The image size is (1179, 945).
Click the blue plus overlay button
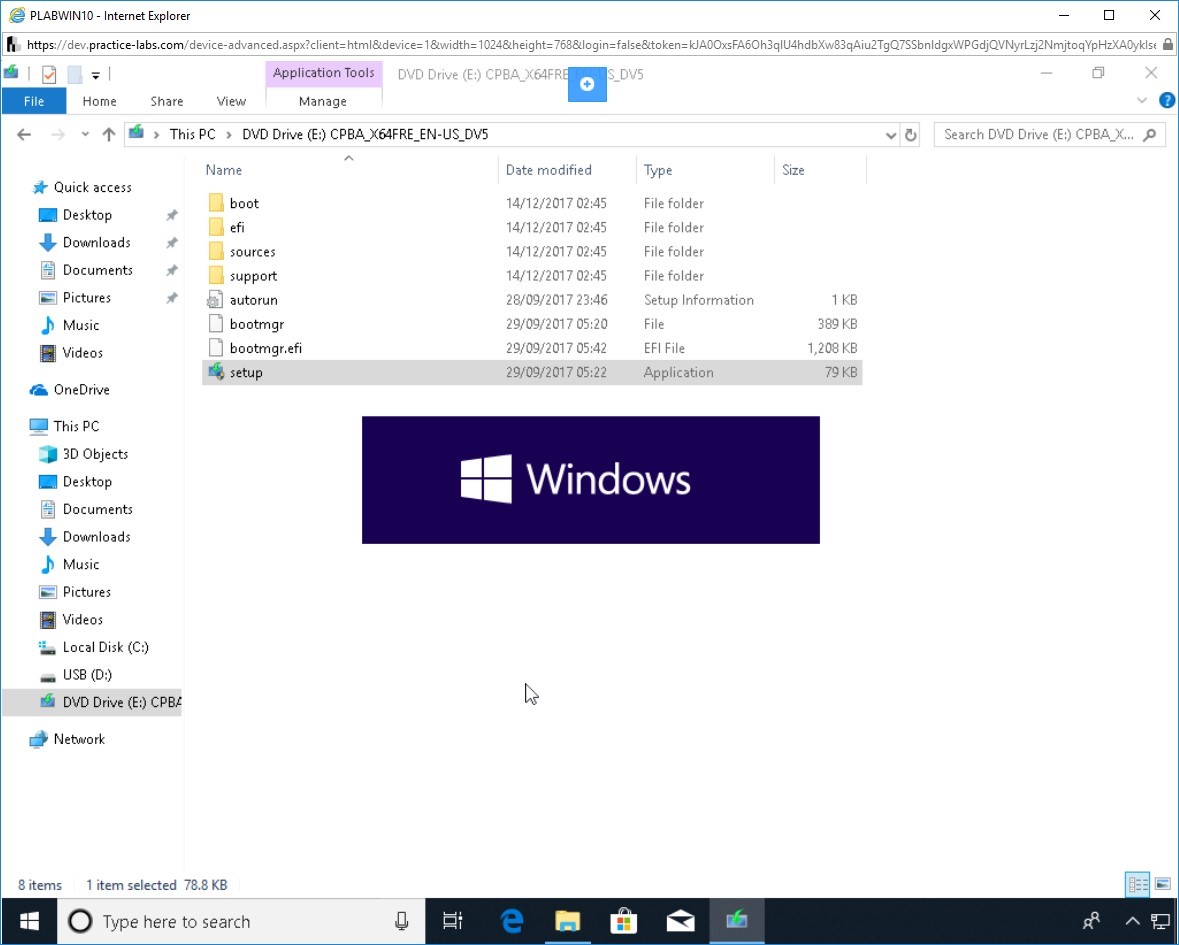[x=587, y=84]
